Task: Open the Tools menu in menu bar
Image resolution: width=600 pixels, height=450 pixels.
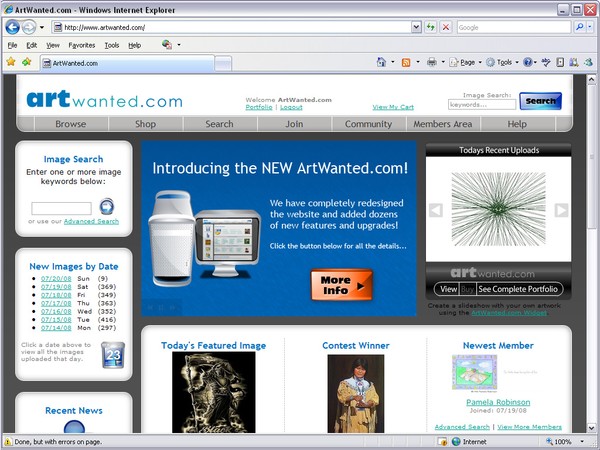Action: click(x=112, y=45)
